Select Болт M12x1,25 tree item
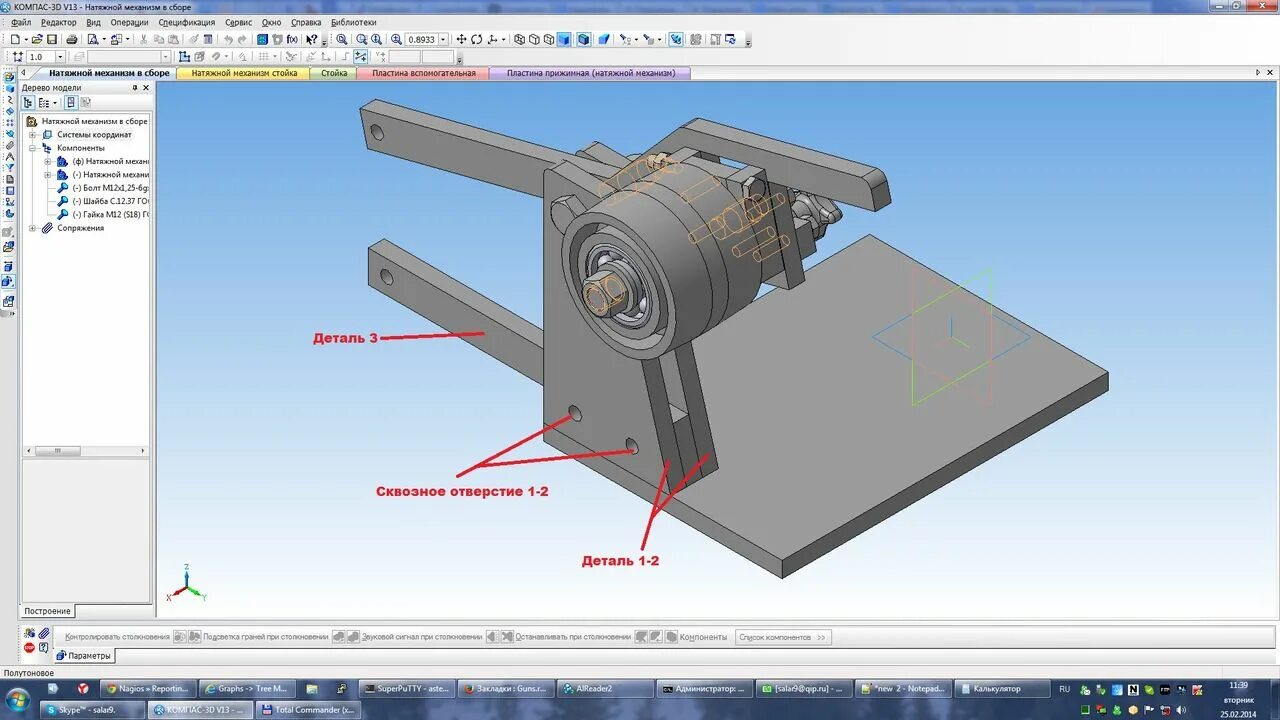 coord(110,188)
